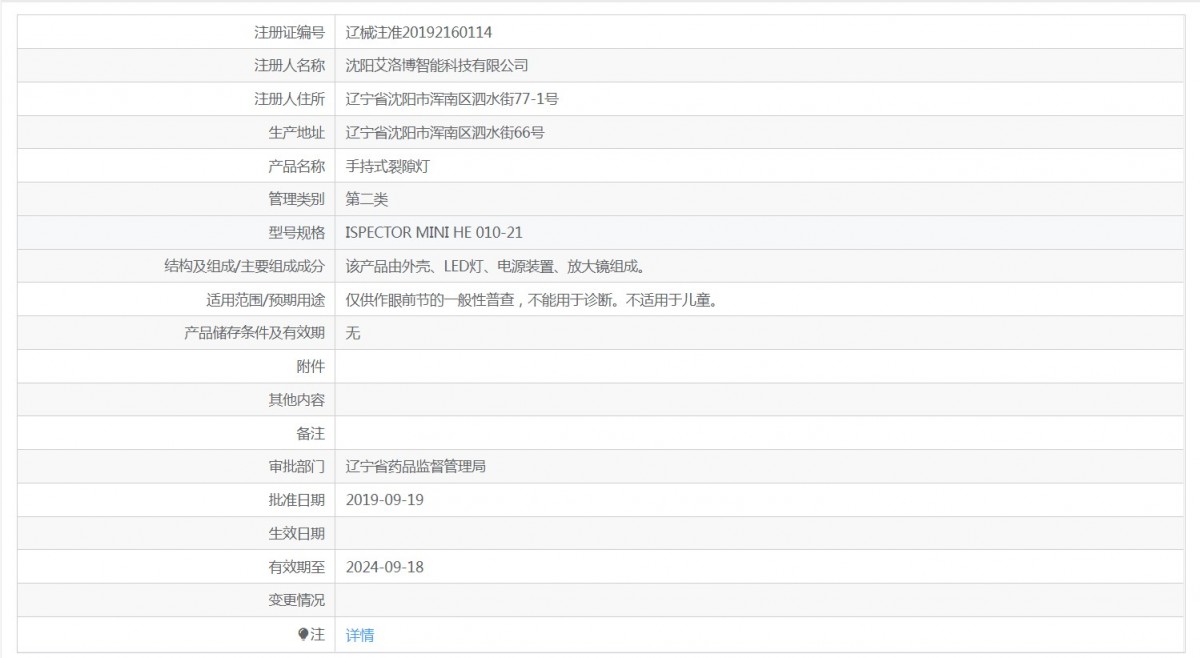The width and height of the screenshot is (1200, 658).
Task: Select product name 手持式裂隙灯
Action: 388,166
